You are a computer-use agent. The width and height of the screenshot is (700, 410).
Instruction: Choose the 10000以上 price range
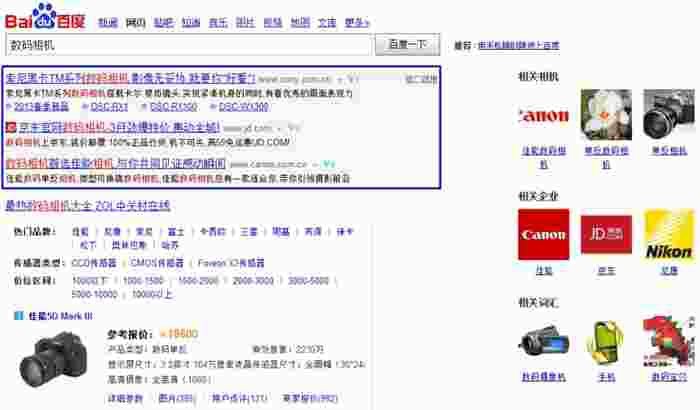(152, 294)
